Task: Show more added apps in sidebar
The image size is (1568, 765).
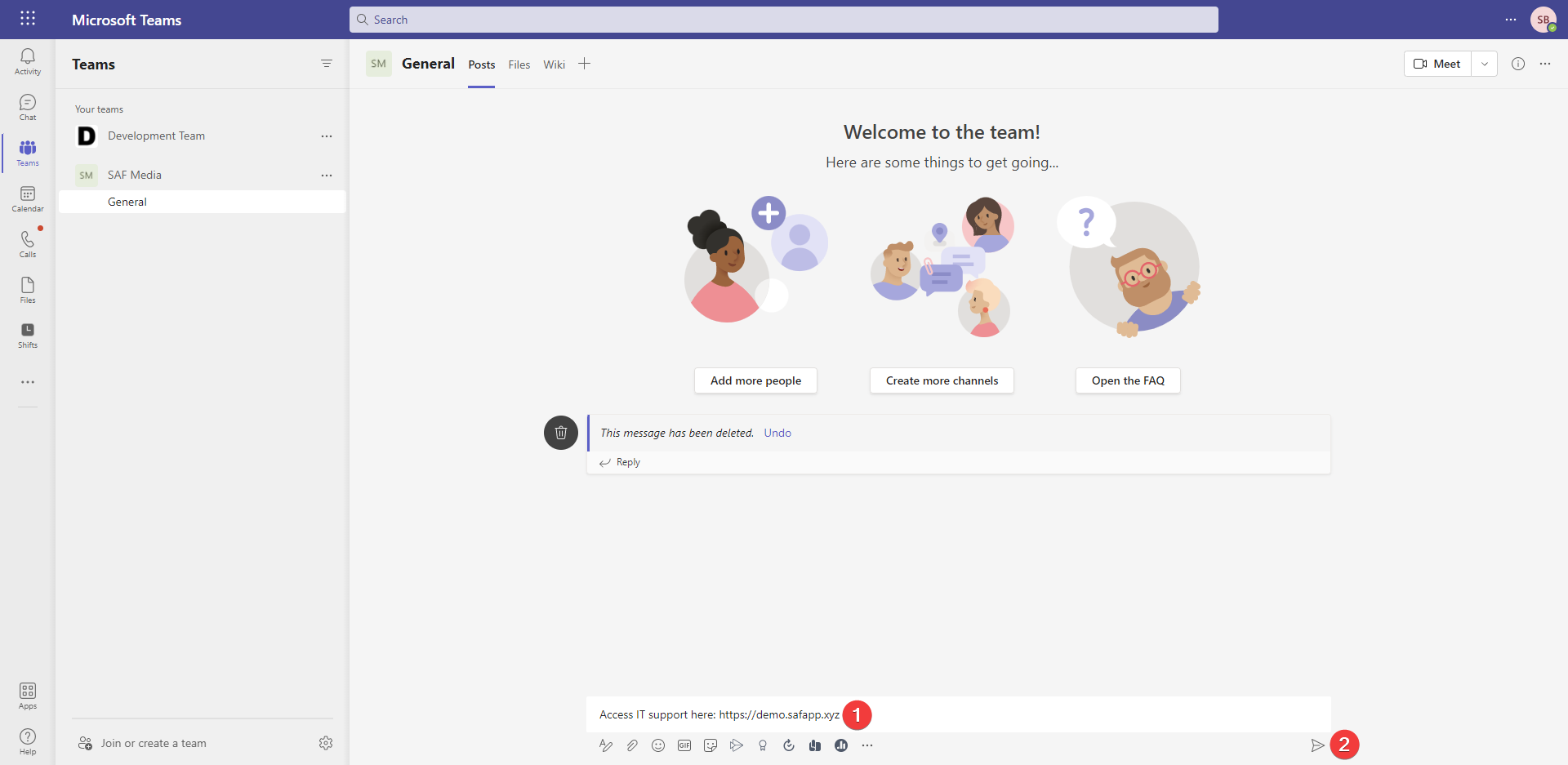Action: point(28,382)
